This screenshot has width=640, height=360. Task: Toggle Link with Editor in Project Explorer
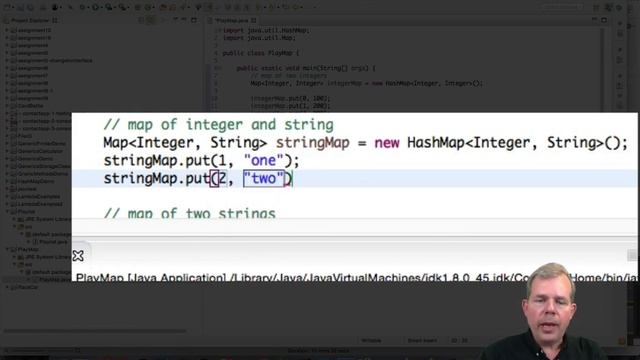[151, 20]
